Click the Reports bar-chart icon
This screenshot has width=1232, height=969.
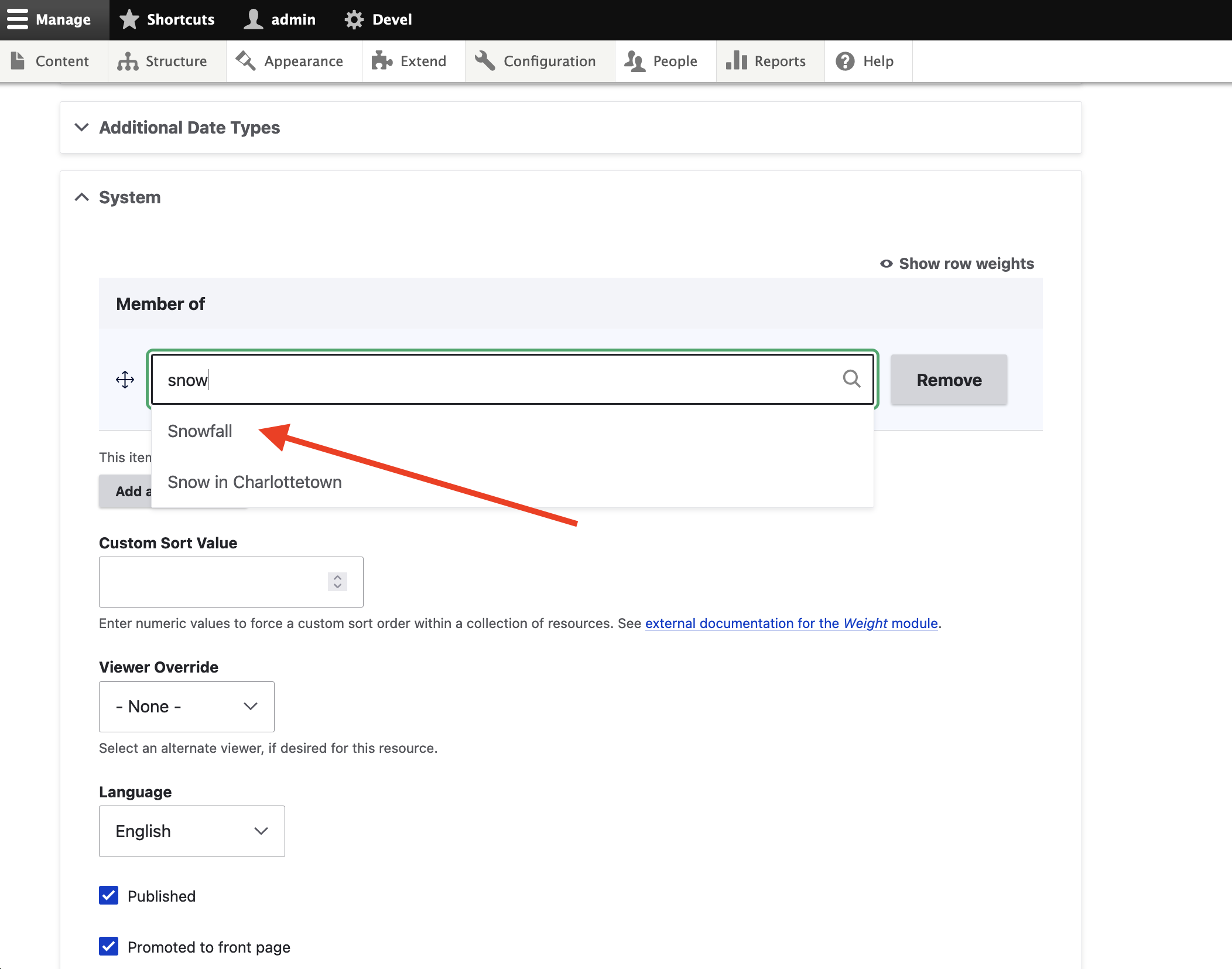click(x=737, y=60)
